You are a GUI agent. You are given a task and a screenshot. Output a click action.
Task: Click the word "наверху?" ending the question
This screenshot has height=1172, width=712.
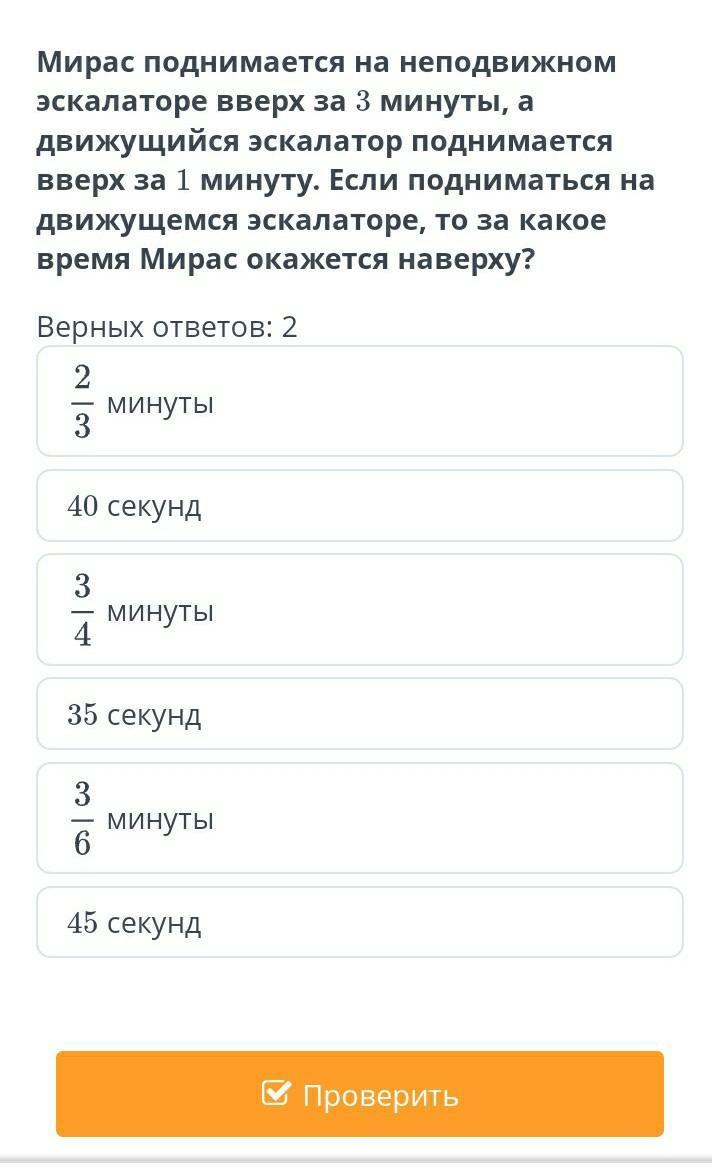[x=467, y=260]
